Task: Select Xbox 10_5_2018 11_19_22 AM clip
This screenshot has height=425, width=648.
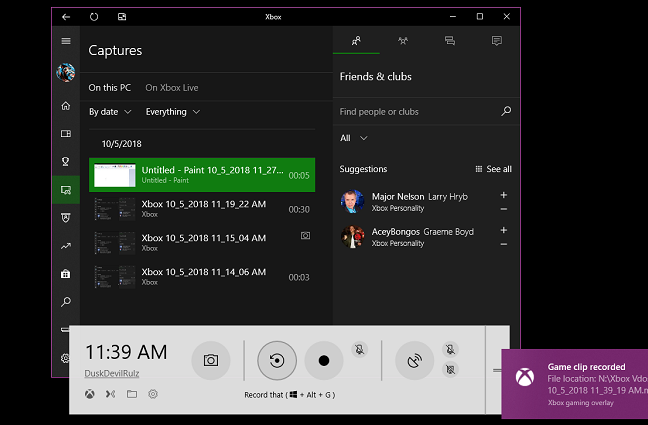Action: pyautogui.click(x=202, y=209)
